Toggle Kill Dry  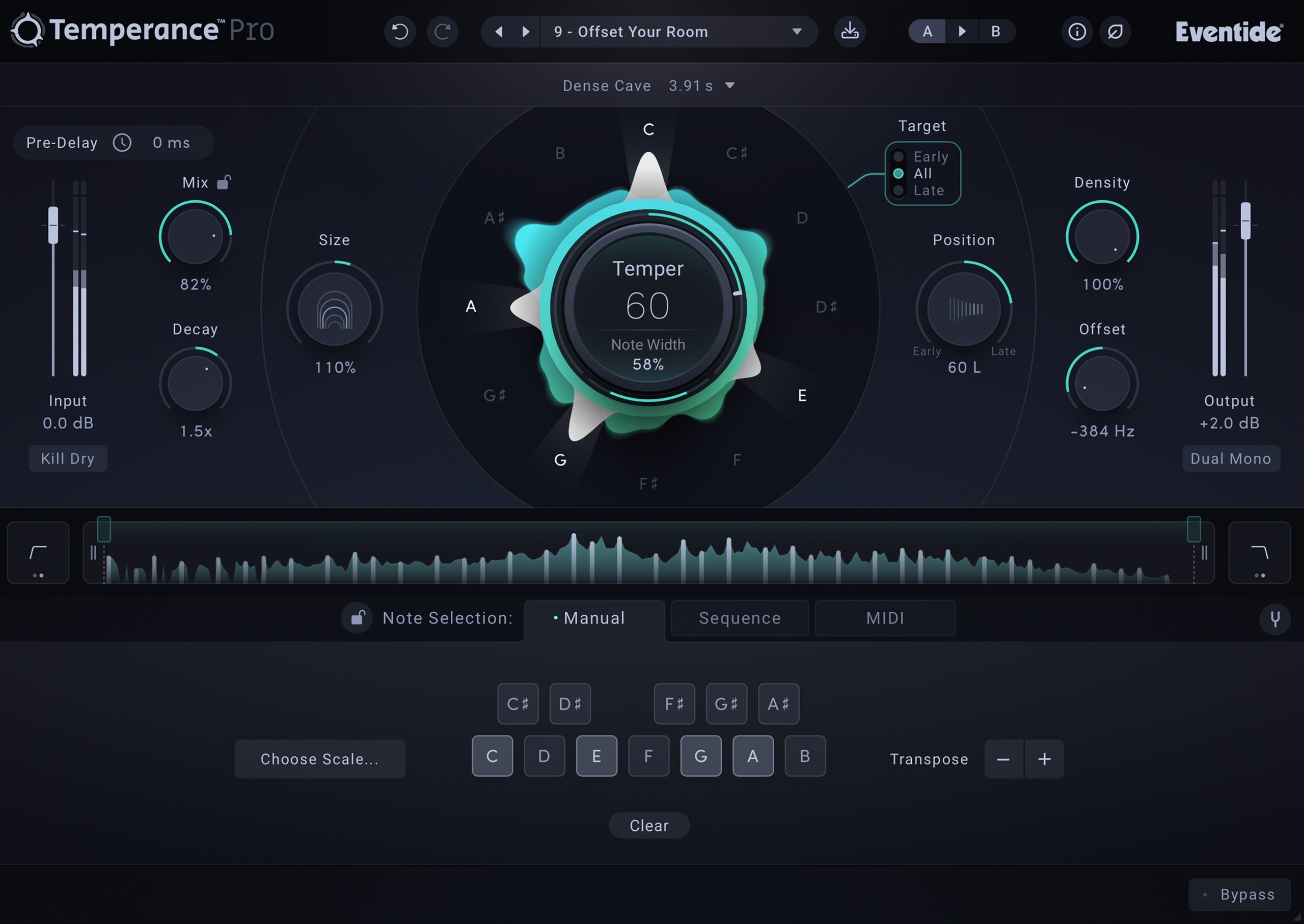tap(68, 458)
